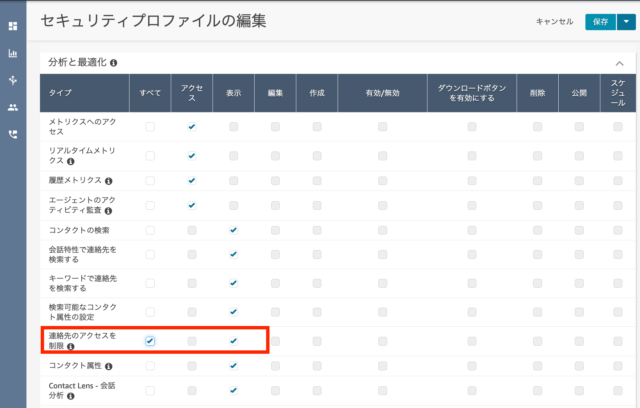Click the コンタクトの検索 row label

79,230
